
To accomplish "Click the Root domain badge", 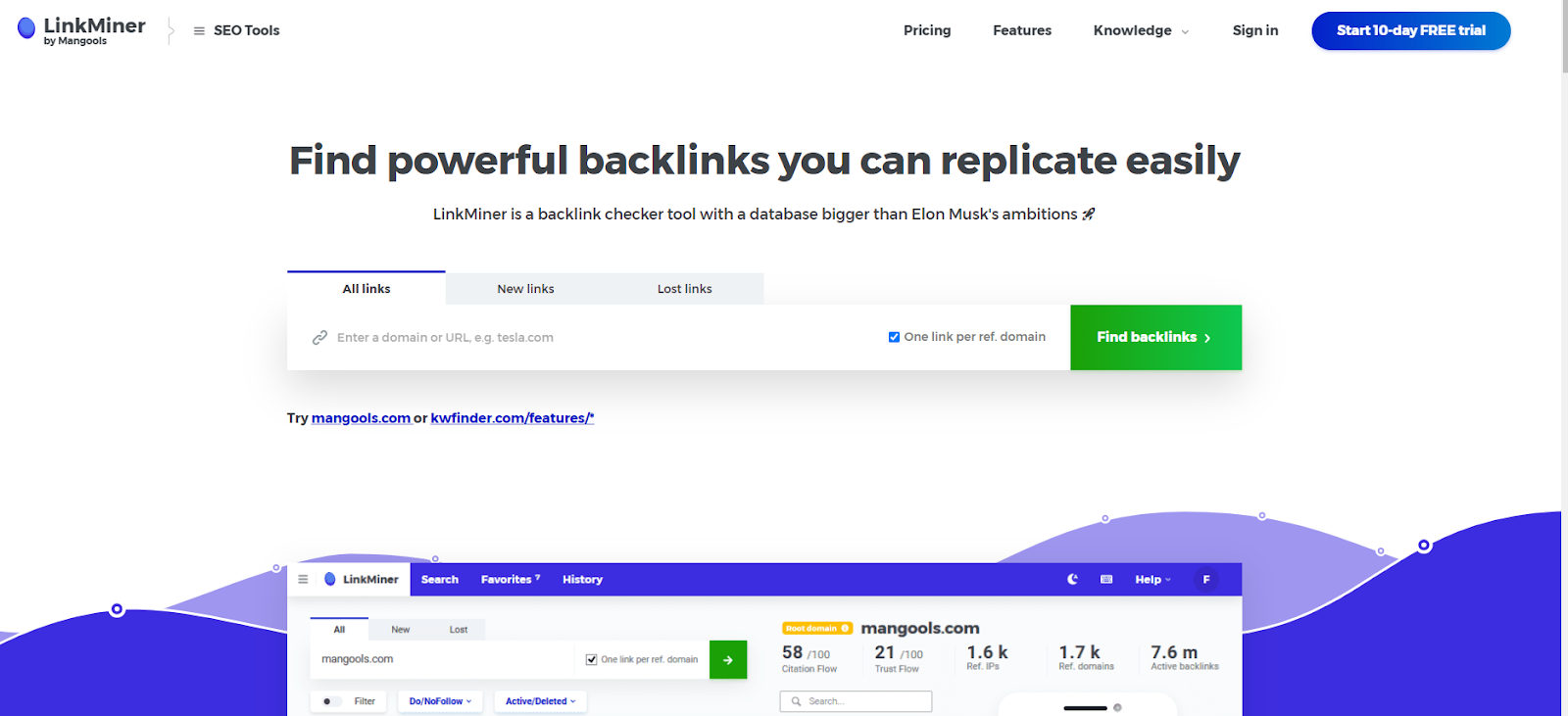I will pos(817,628).
